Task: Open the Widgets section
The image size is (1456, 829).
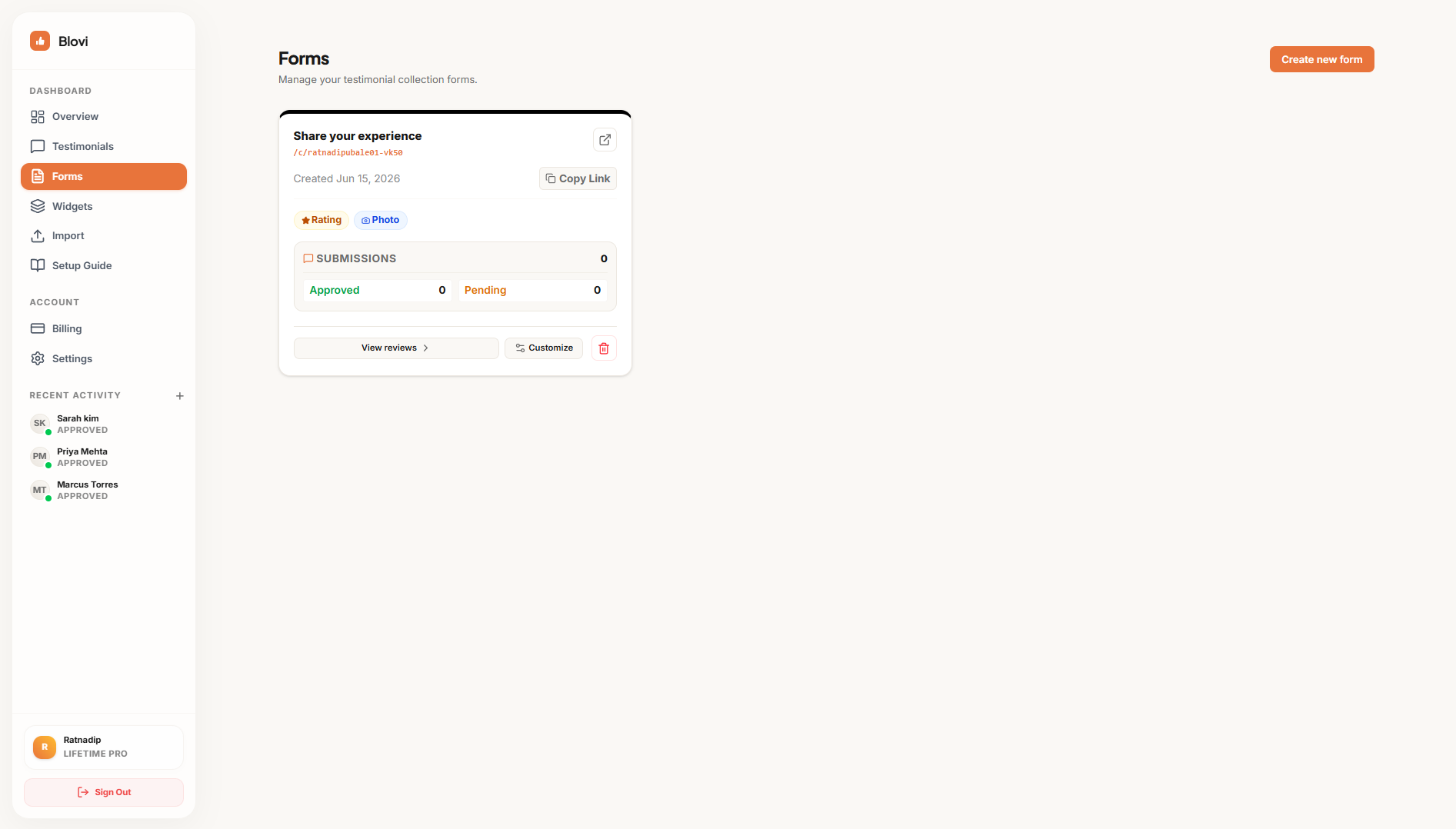Action: click(x=104, y=206)
